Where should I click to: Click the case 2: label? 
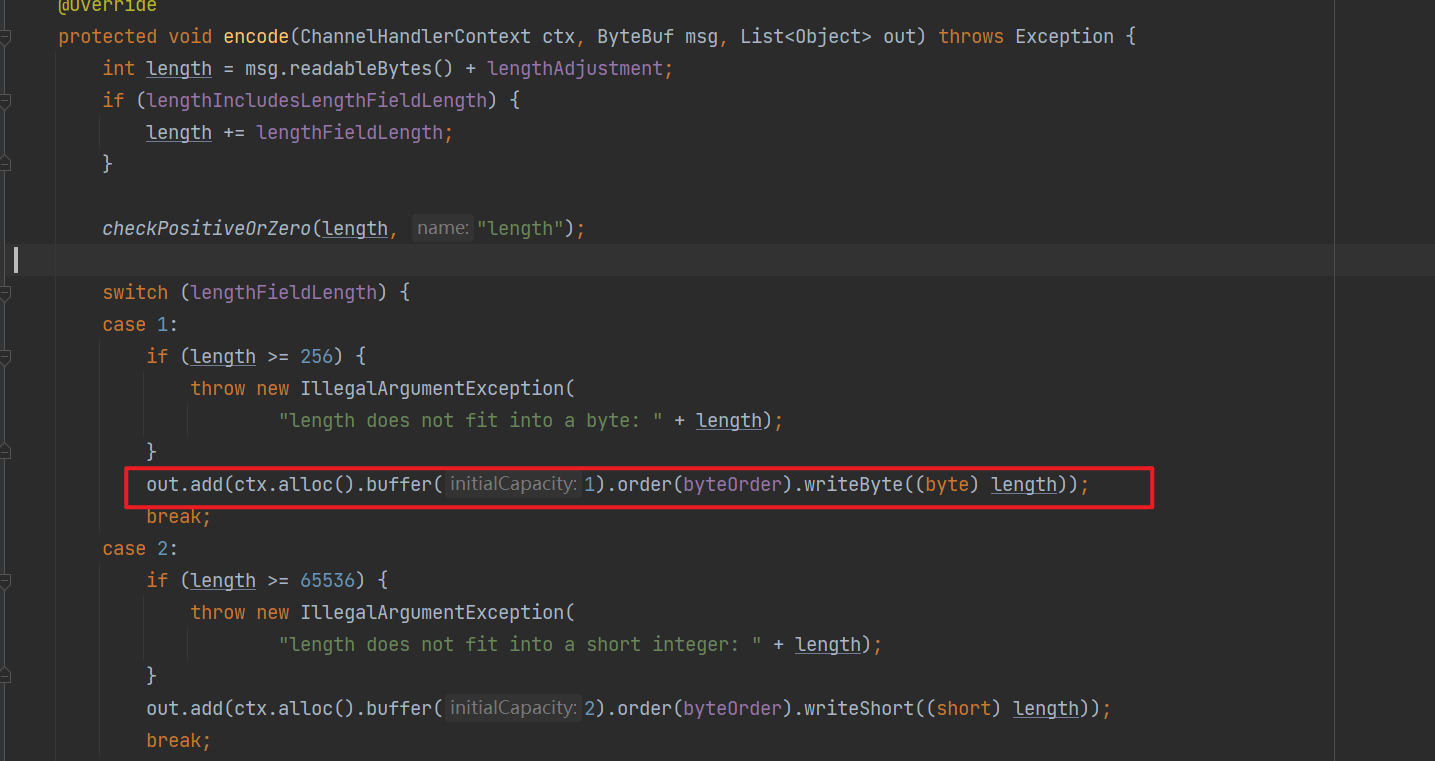pyautogui.click(x=140, y=549)
